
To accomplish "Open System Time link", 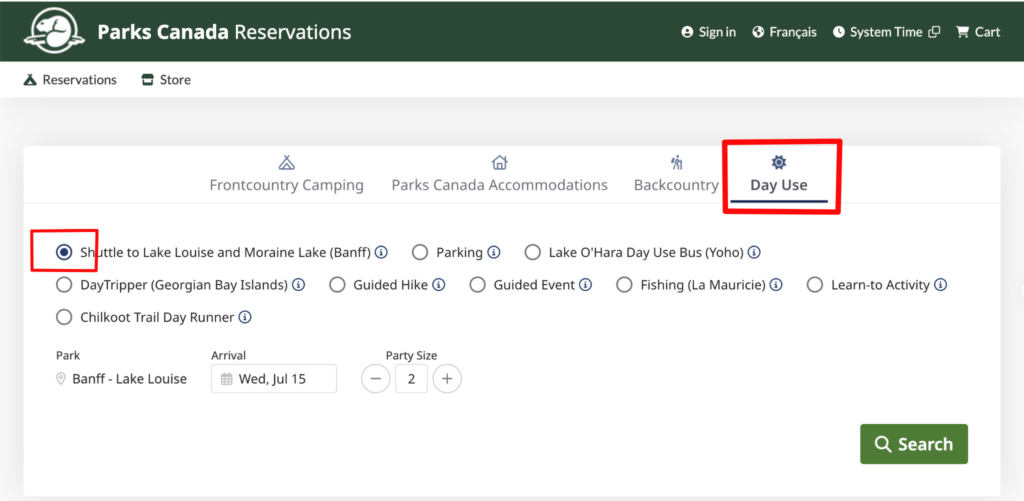I will [x=886, y=32].
